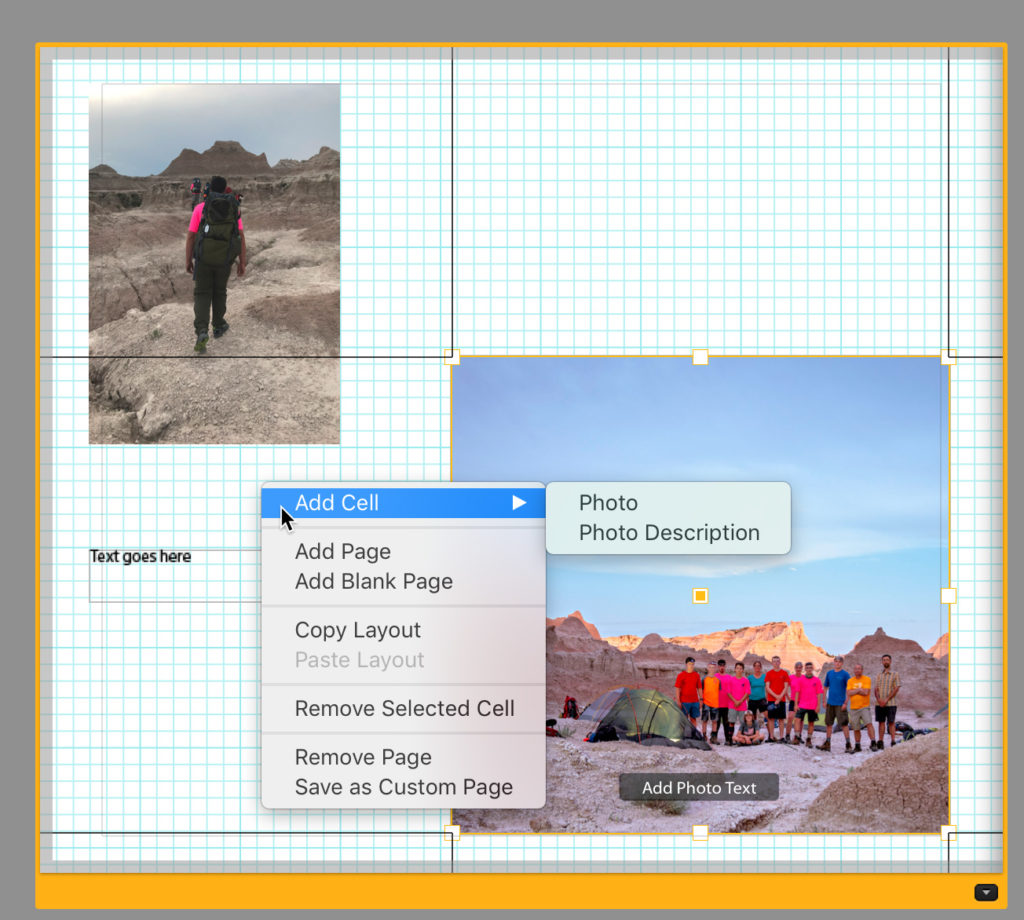Click the bottom-right corner handle of the selected cell
This screenshot has height=920, width=1024.
coord(949,832)
